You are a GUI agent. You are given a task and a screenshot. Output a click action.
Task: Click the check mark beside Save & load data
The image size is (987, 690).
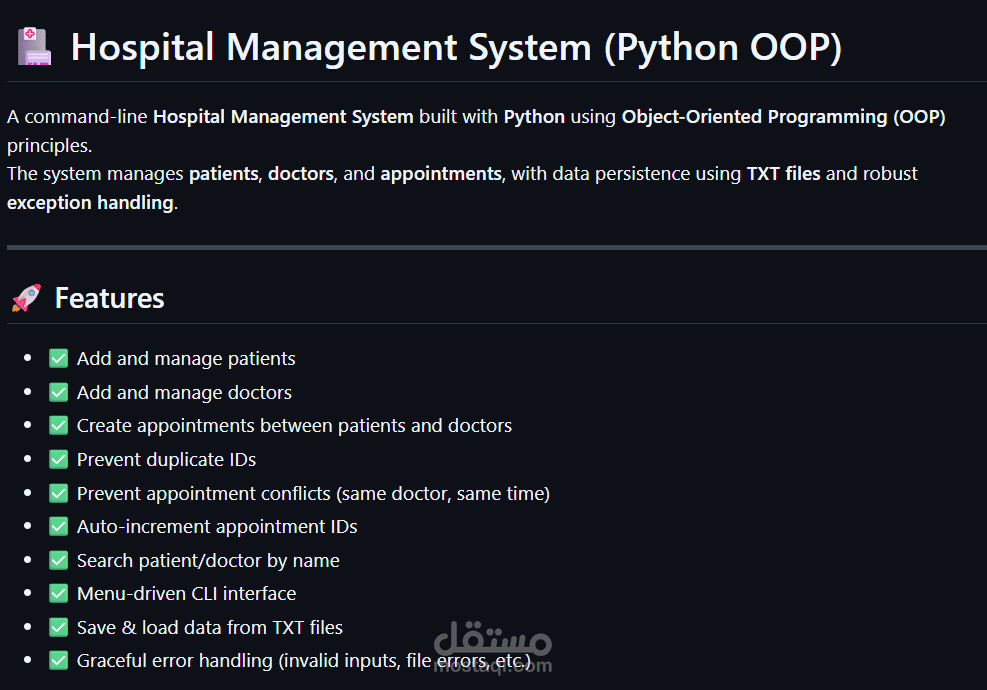tap(59, 627)
